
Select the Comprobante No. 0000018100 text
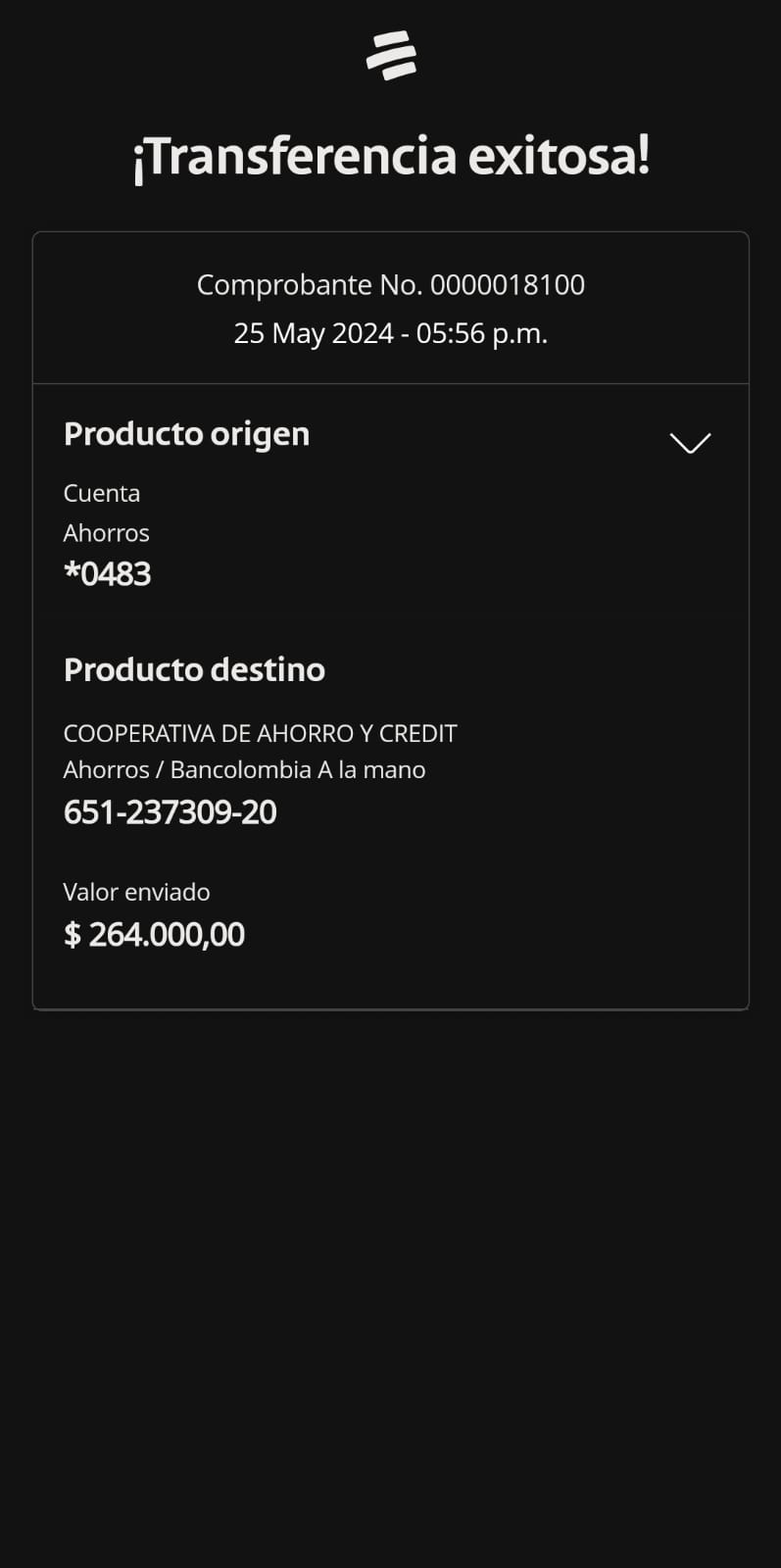[x=390, y=285]
